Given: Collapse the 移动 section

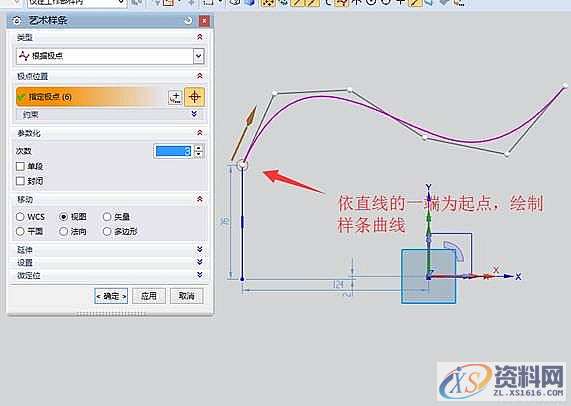Looking at the screenshot, I should 200,199.
